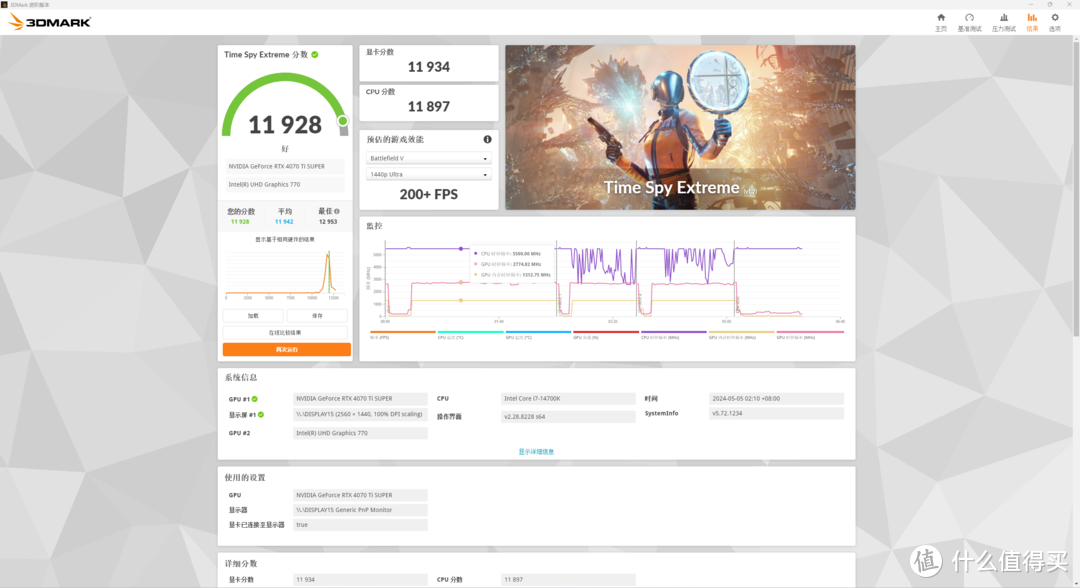Click the 保存 (save) button

click(x=317, y=315)
